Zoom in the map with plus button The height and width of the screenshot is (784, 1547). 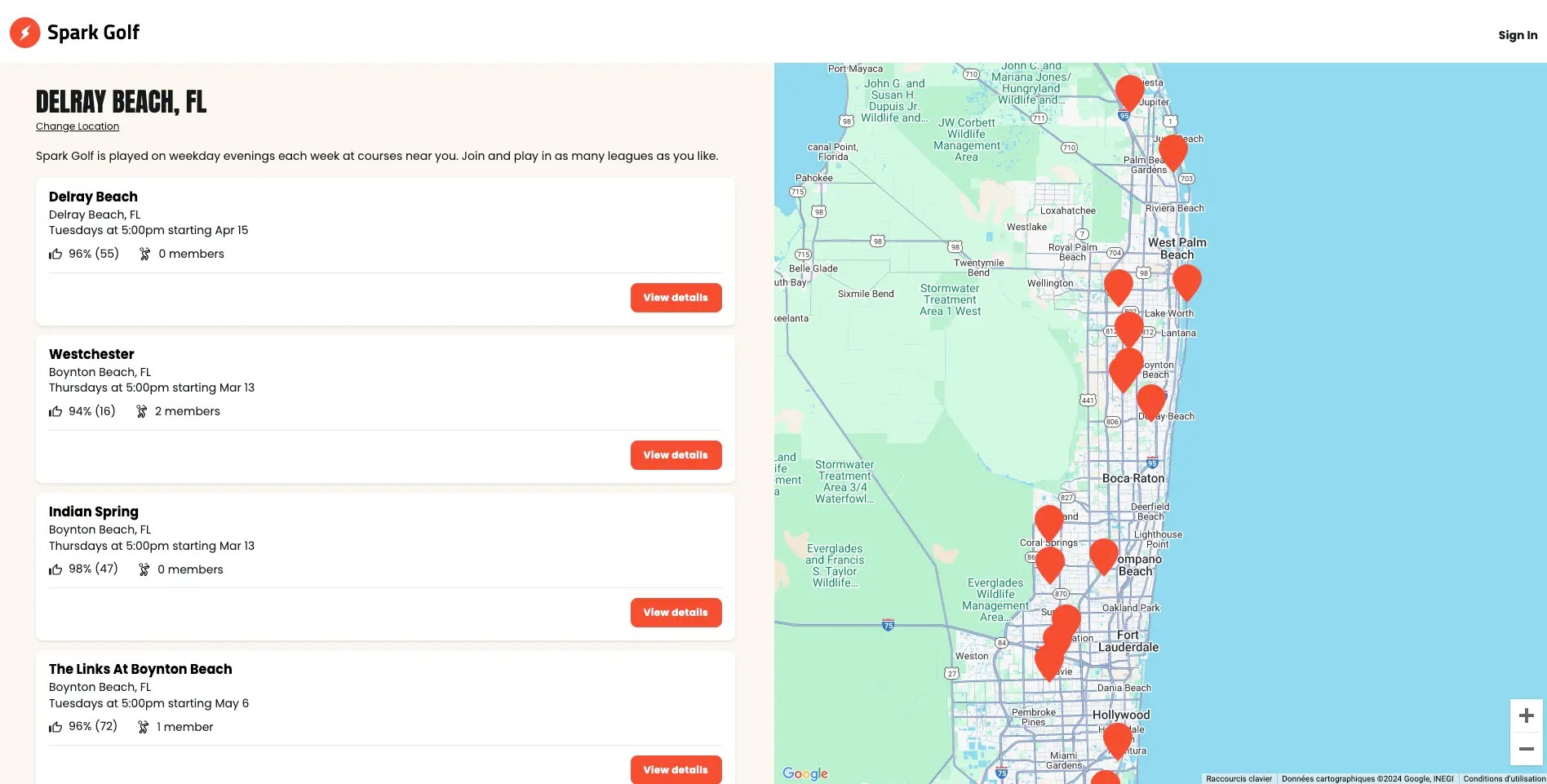click(1526, 716)
